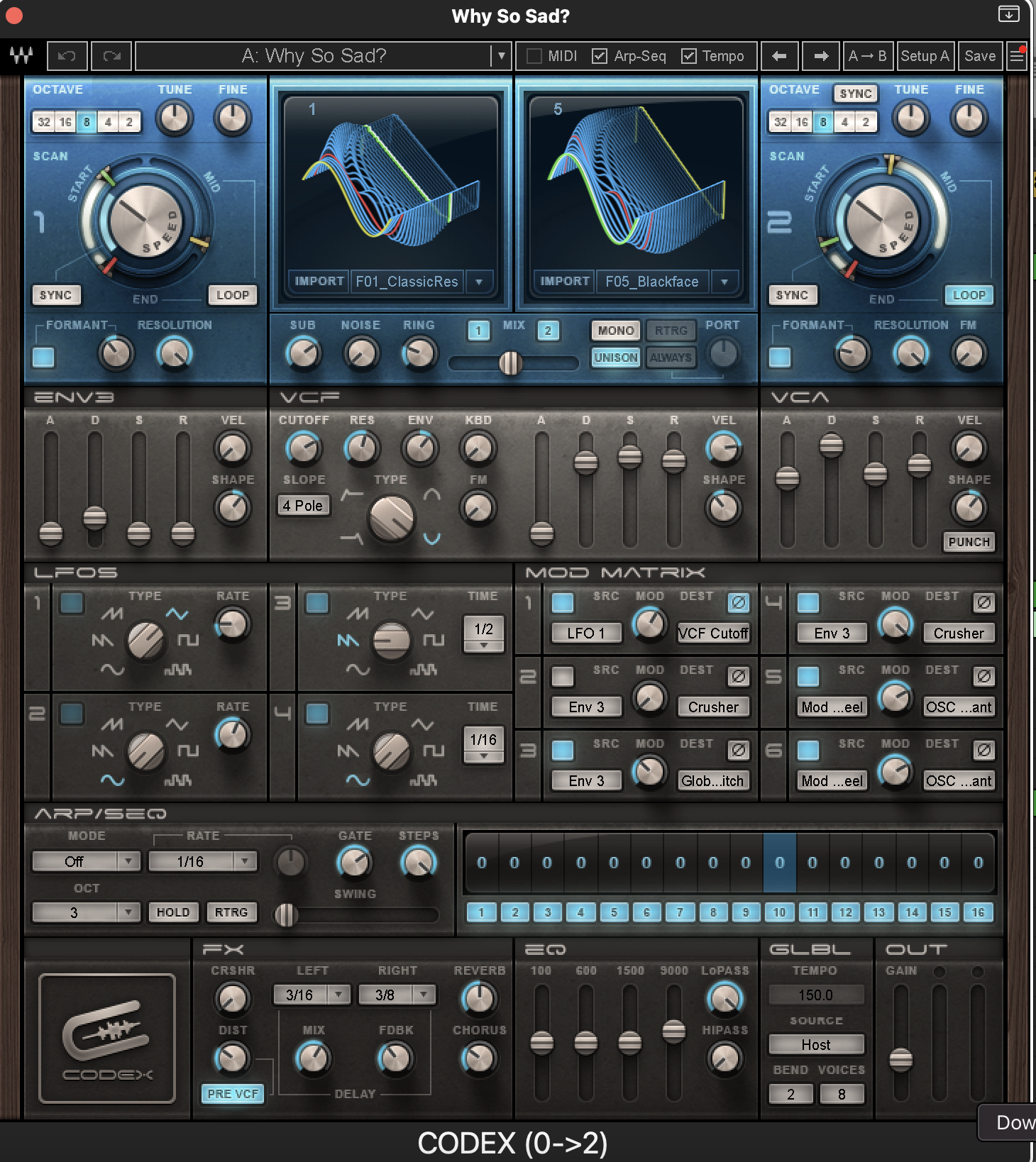Invert polarity of mod matrix slot 6
The height and width of the screenshot is (1162, 1036).
click(x=984, y=751)
